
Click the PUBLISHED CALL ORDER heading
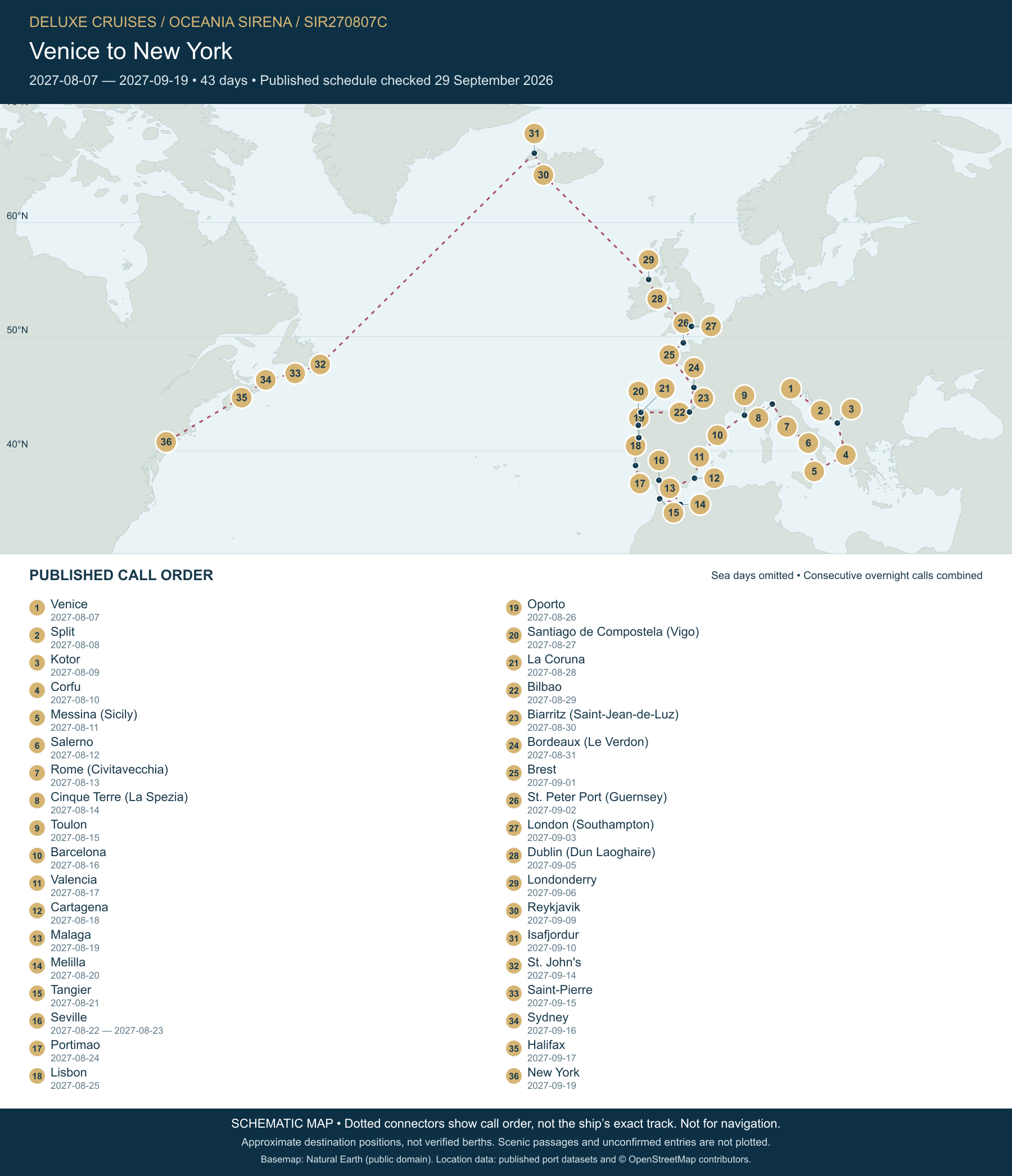point(121,575)
